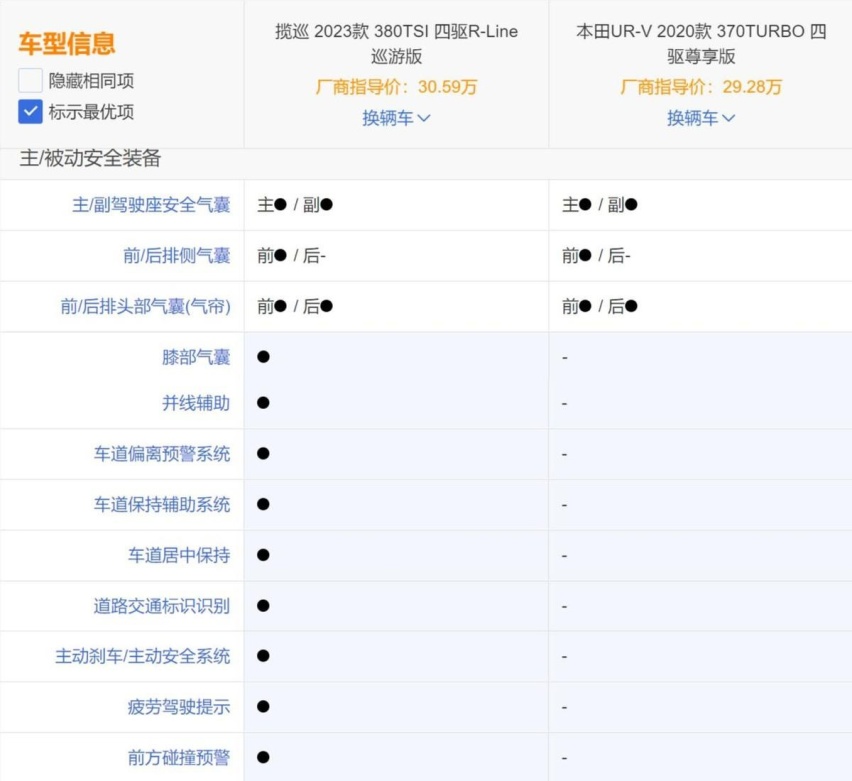Click the 并线辅助 label

pos(196,403)
